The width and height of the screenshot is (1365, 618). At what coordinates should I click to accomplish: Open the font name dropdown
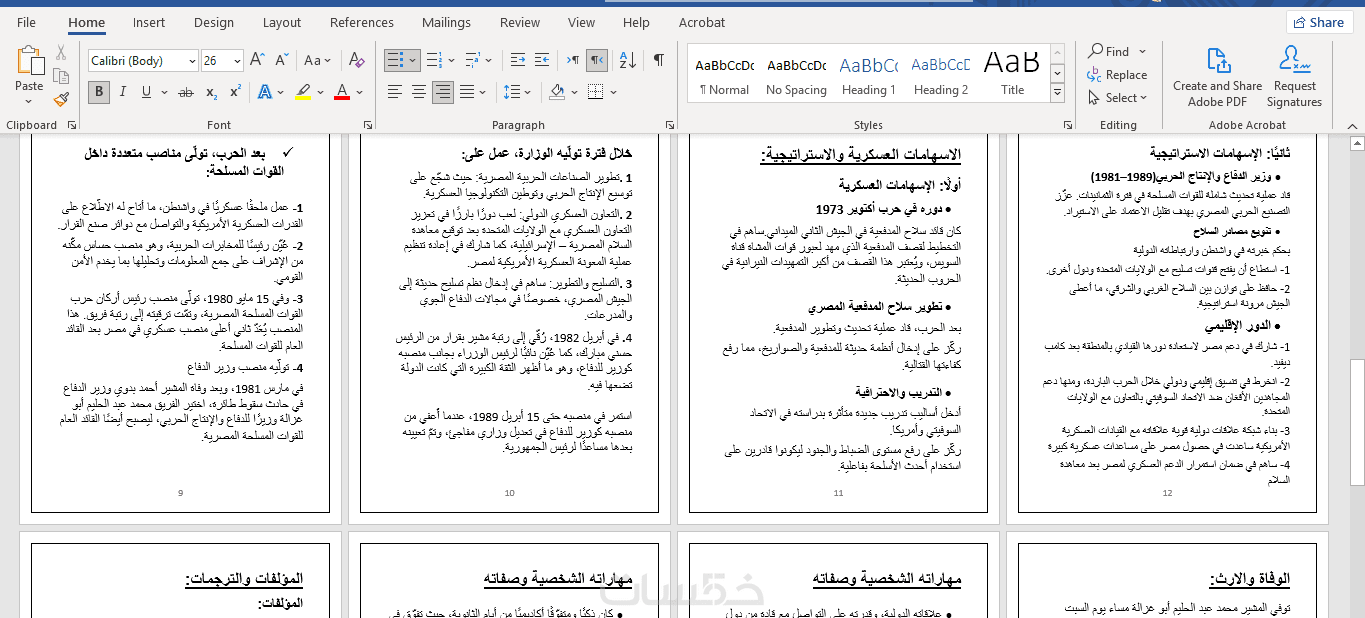(x=191, y=61)
